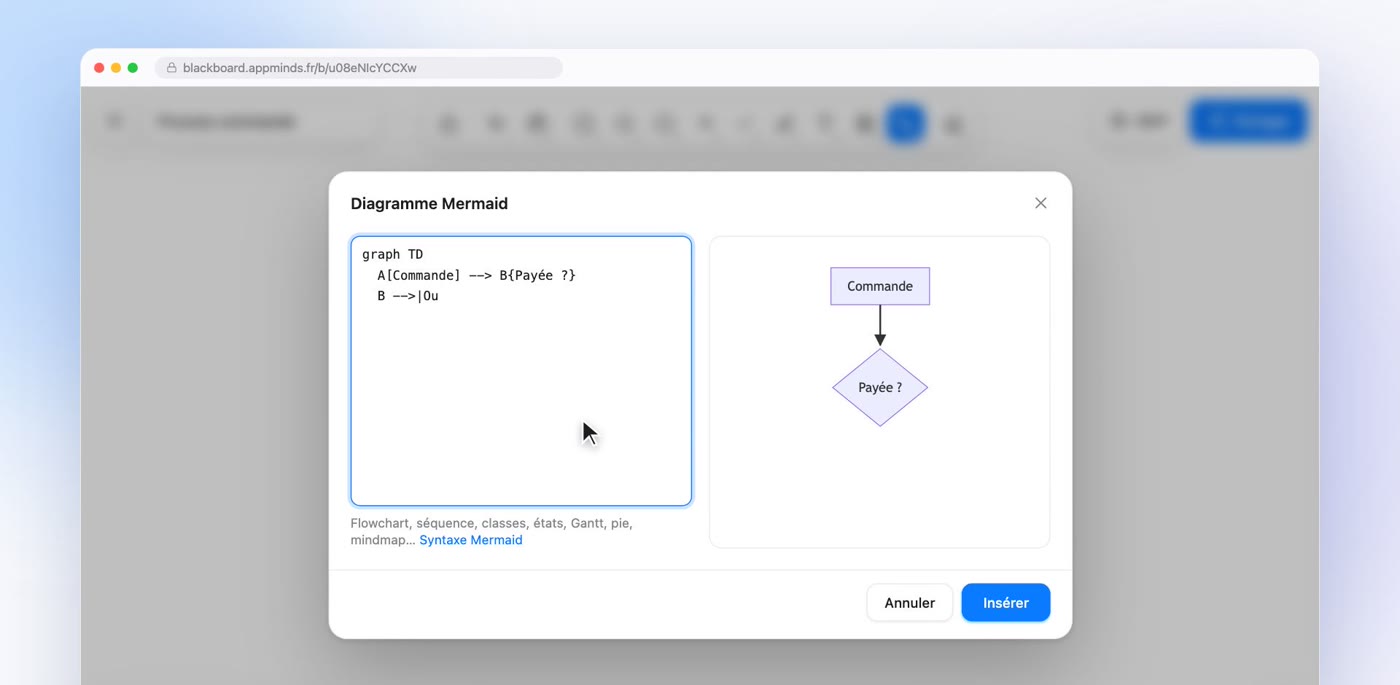
Task: Click Insérer to insert the diagram
Action: tap(1005, 603)
